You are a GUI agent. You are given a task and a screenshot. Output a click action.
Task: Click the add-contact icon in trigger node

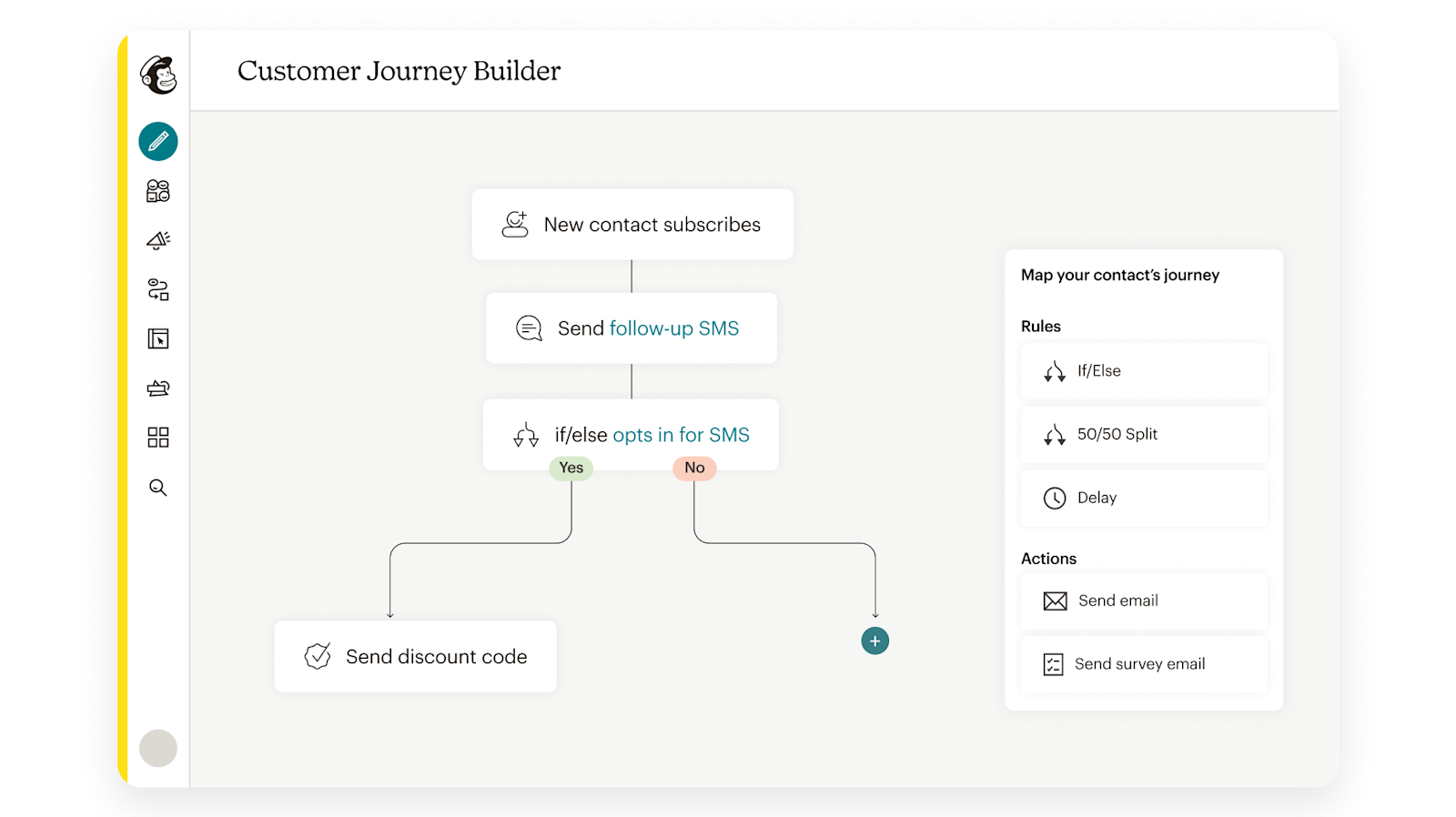coord(515,225)
